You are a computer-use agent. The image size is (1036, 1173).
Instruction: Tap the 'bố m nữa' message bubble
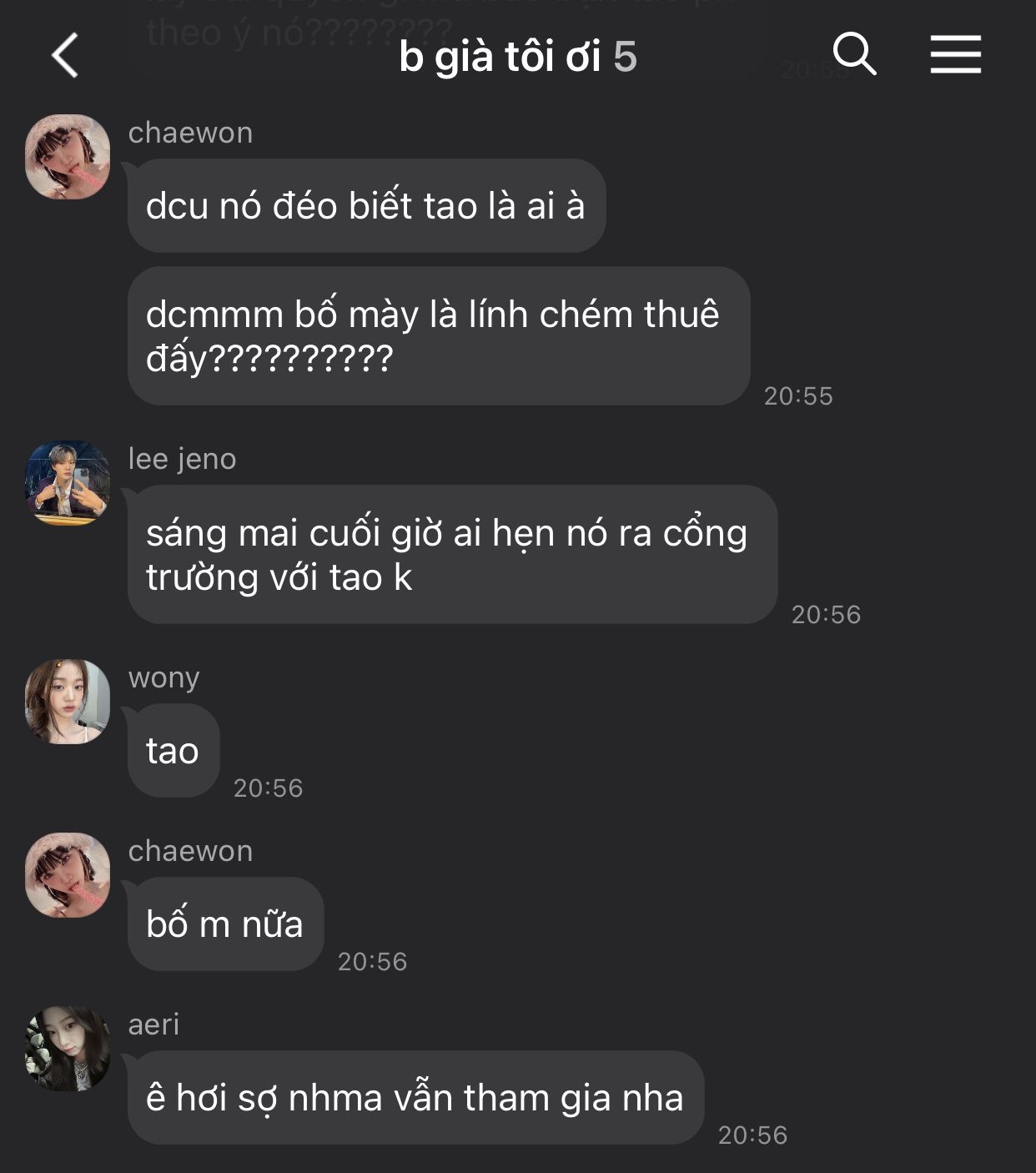coord(225,924)
